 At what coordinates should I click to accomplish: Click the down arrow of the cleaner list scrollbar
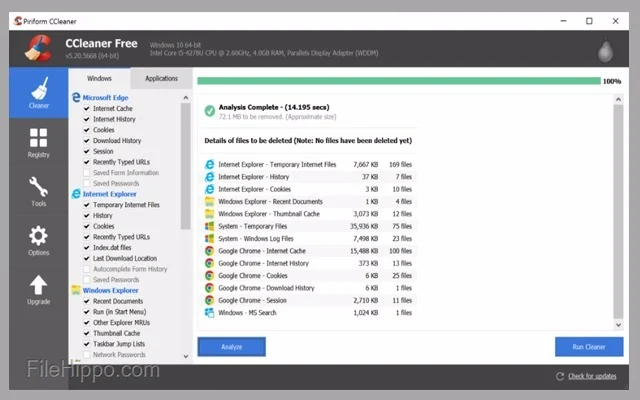pos(186,356)
